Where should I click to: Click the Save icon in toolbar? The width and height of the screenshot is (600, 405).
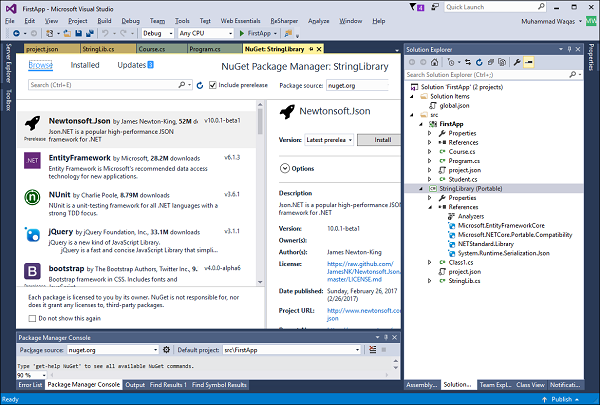pos(78,34)
